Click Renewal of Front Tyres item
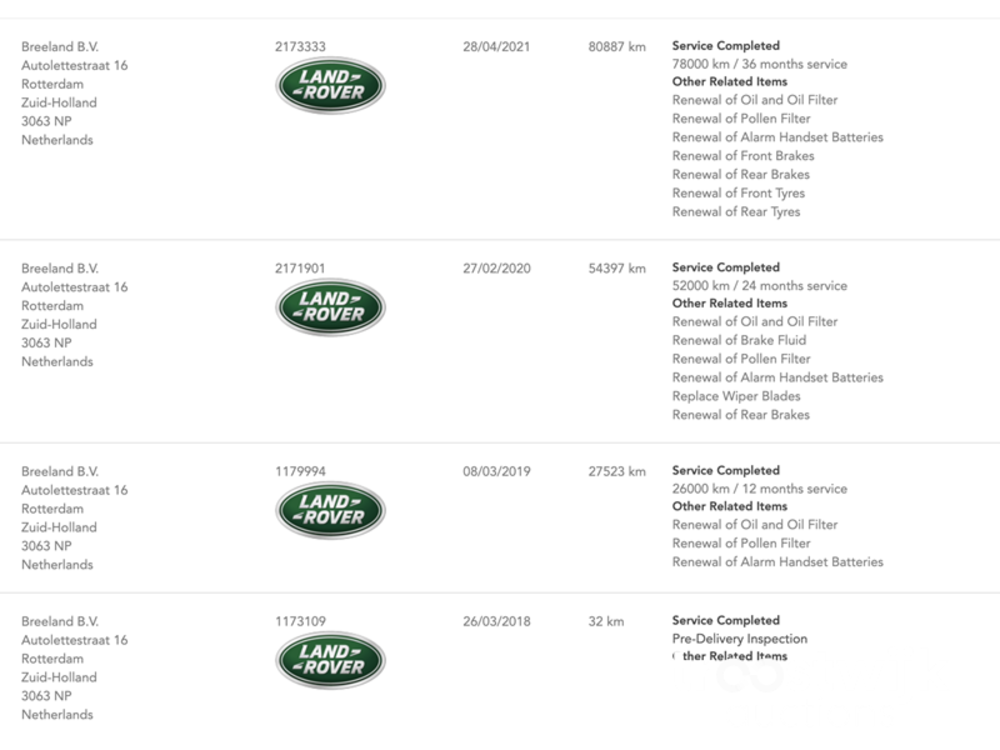Screen dimensions: 1000x750 pos(738,193)
